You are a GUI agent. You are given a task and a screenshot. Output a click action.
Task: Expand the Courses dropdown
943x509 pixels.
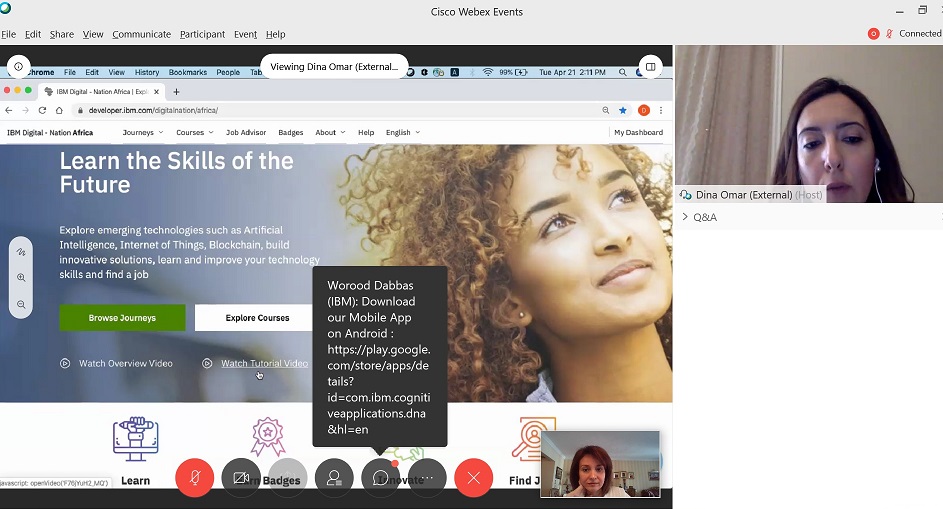tap(194, 132)
